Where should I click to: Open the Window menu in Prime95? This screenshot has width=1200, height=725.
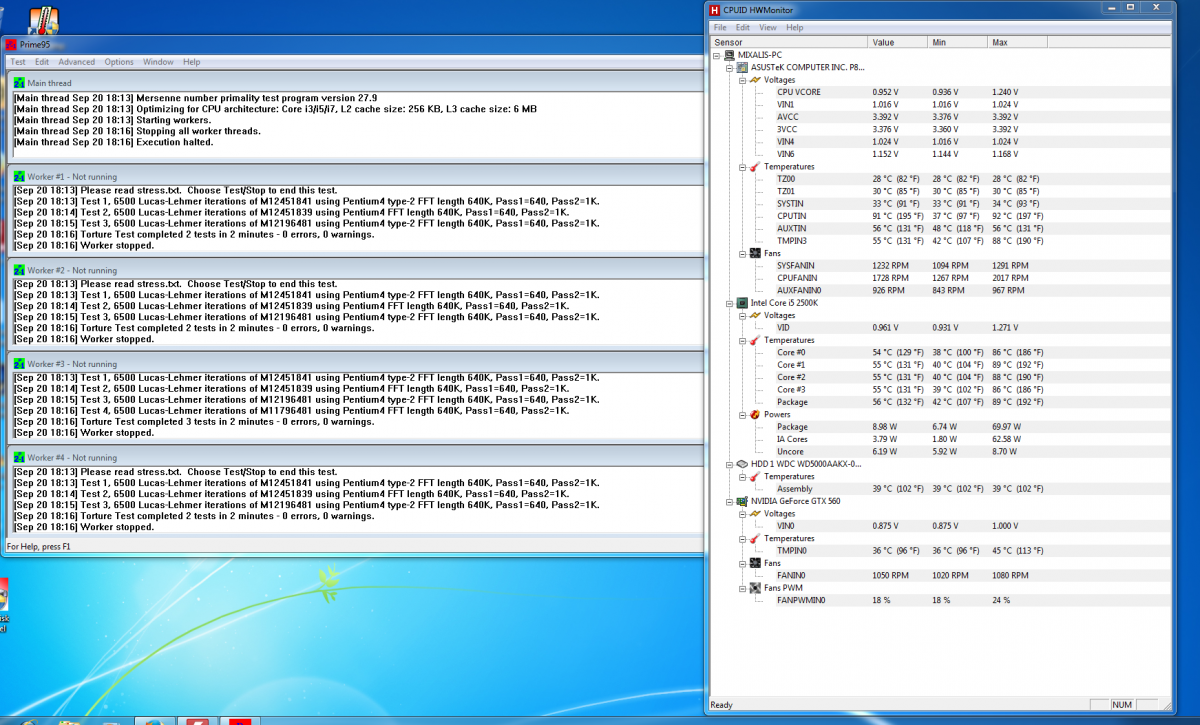[x=158, y=62]
